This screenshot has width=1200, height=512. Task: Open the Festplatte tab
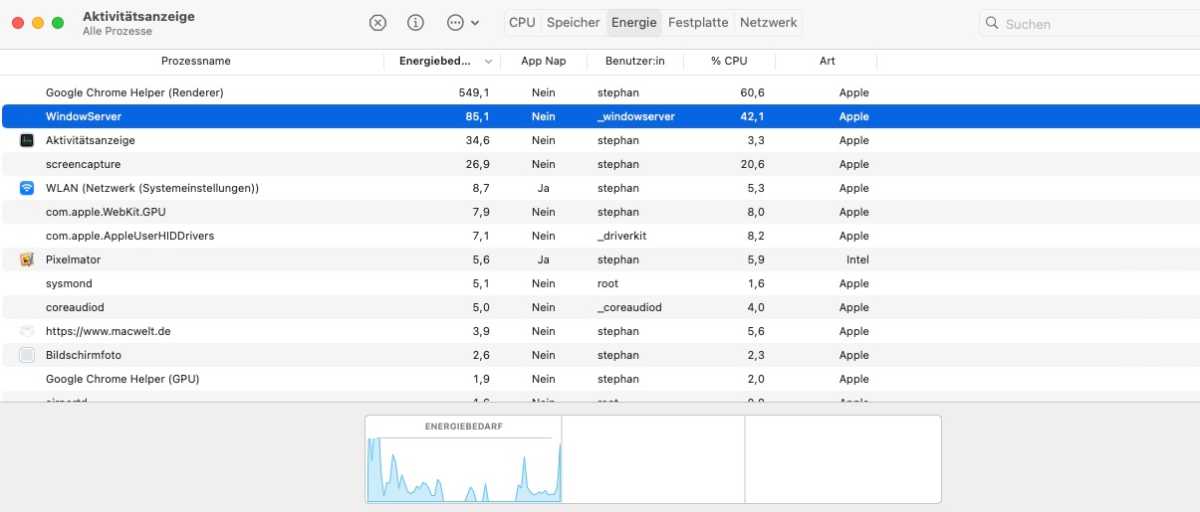pos(698,22)
